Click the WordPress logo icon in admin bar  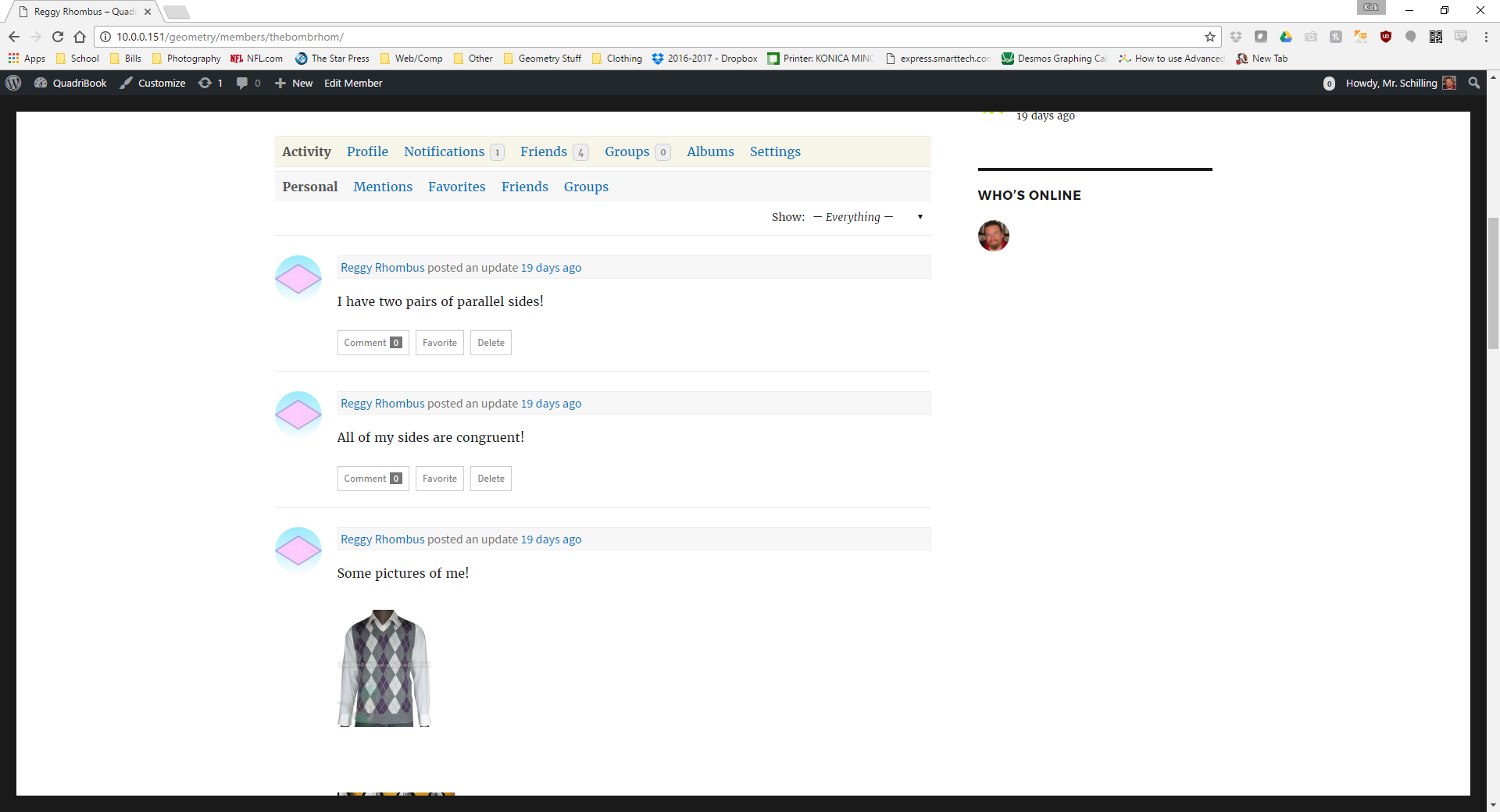click(13, 83)
